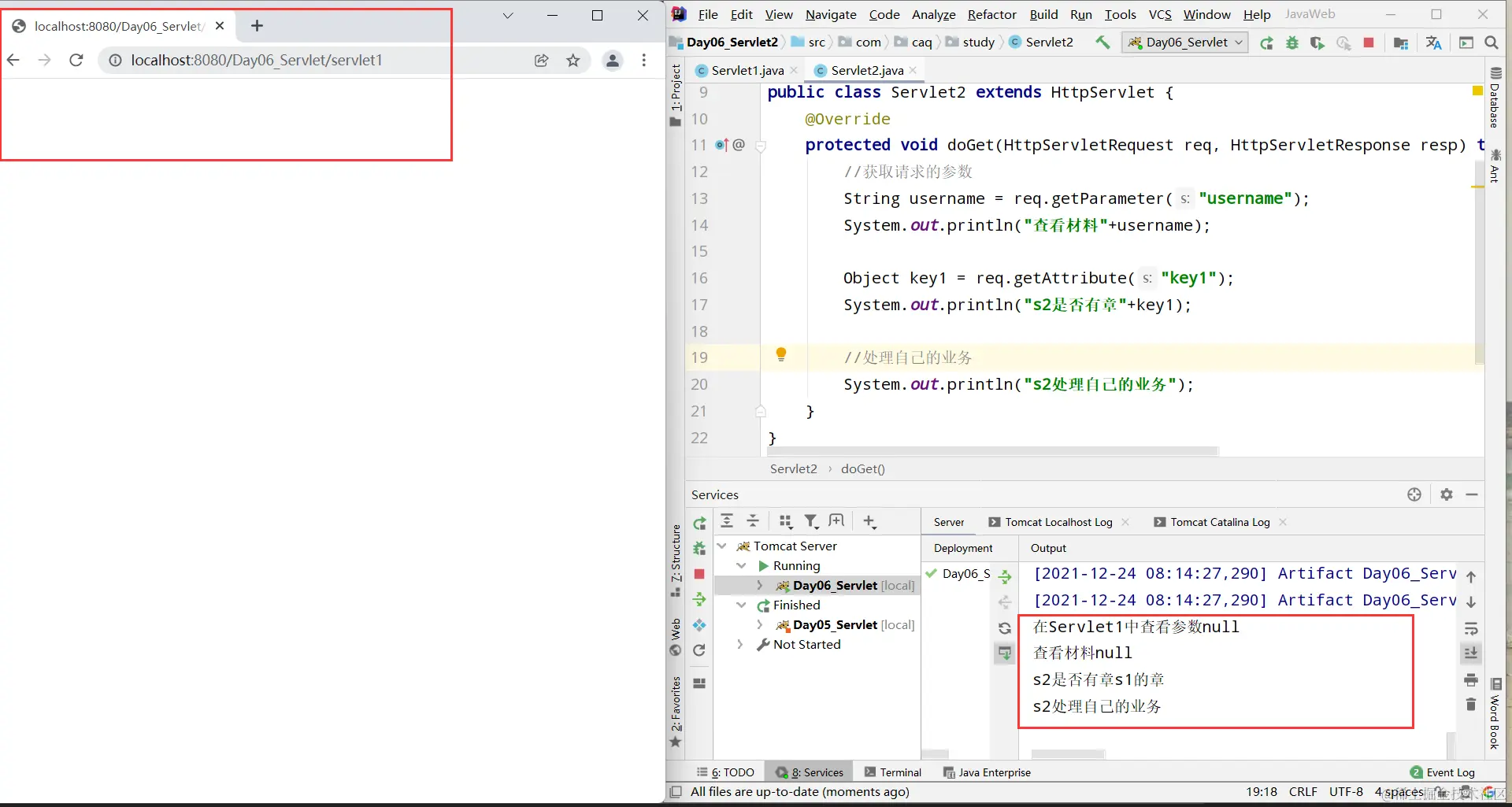
Task: Run with Coverage from the main toolbar
Action: point(1317,43)
